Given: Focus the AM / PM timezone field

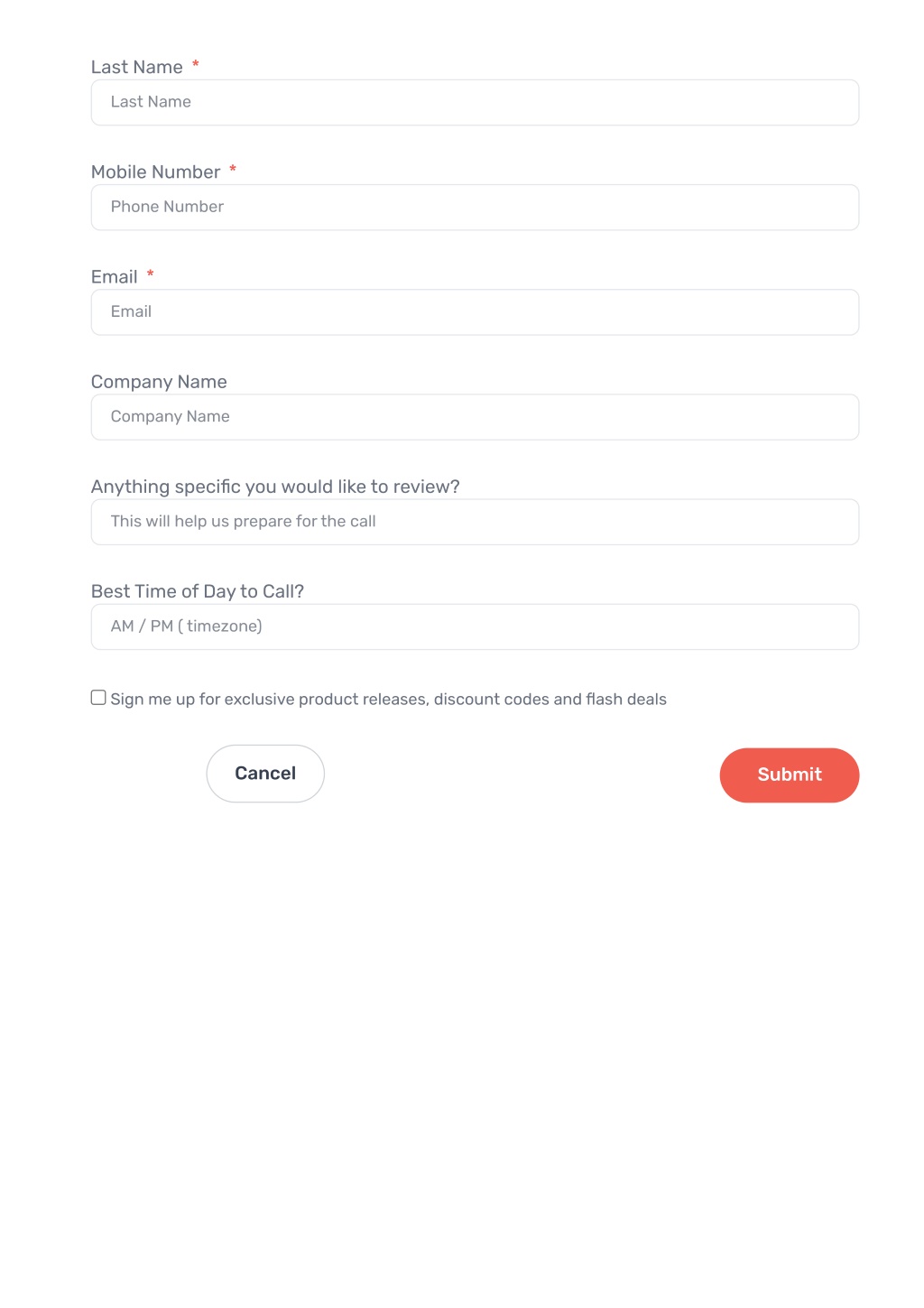Looking at the screenshot, I should tap(475, 626).
